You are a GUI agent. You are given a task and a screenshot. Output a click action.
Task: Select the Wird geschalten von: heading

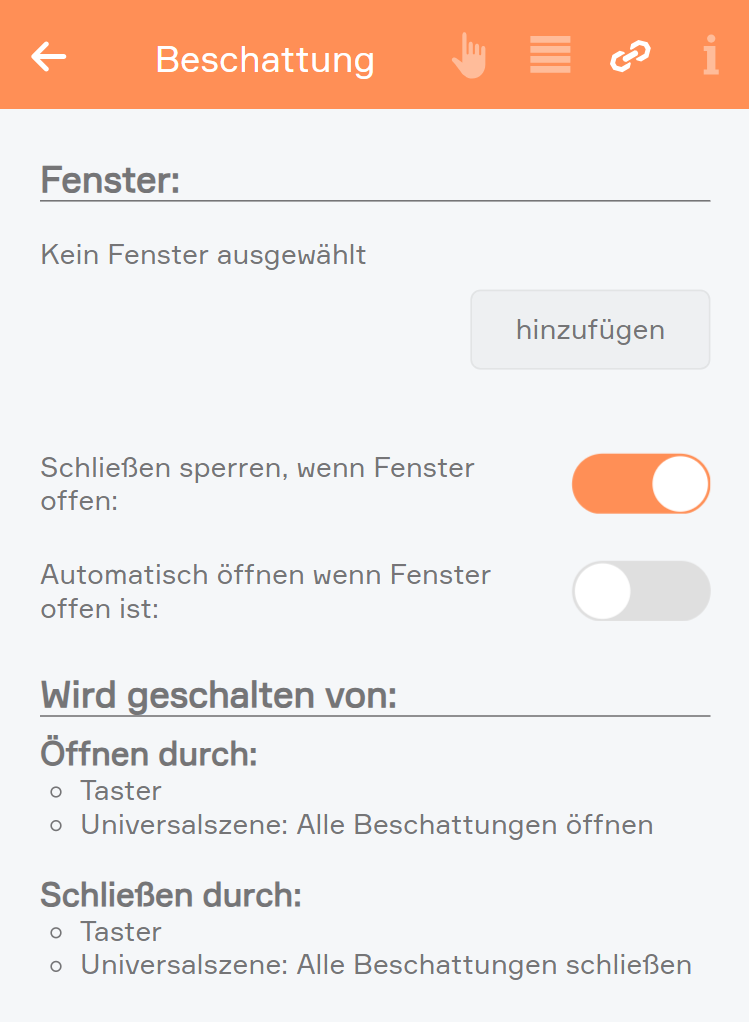click(218, 696)
